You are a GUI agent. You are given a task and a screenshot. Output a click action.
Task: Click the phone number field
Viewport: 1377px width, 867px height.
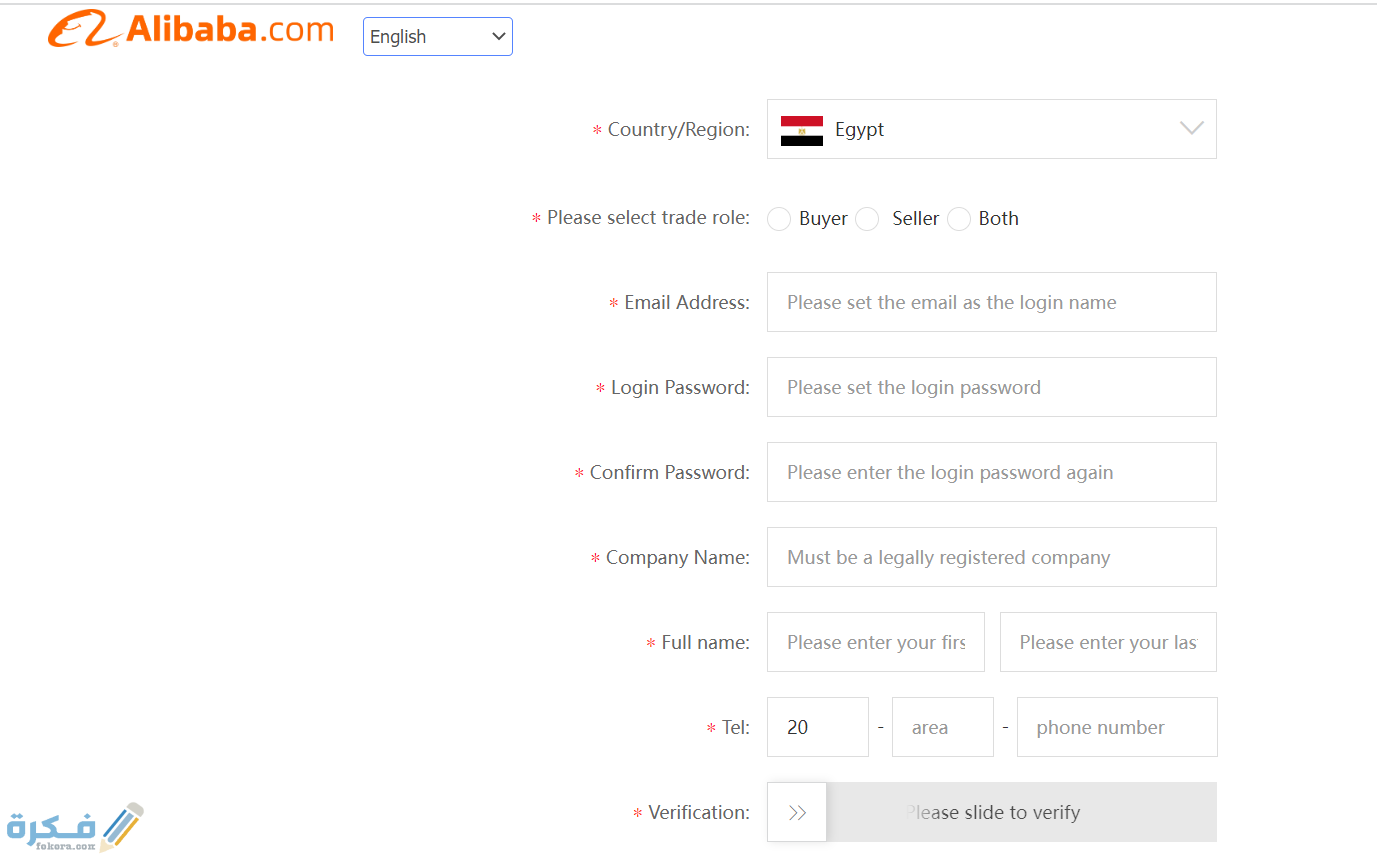coord(1117,727)
